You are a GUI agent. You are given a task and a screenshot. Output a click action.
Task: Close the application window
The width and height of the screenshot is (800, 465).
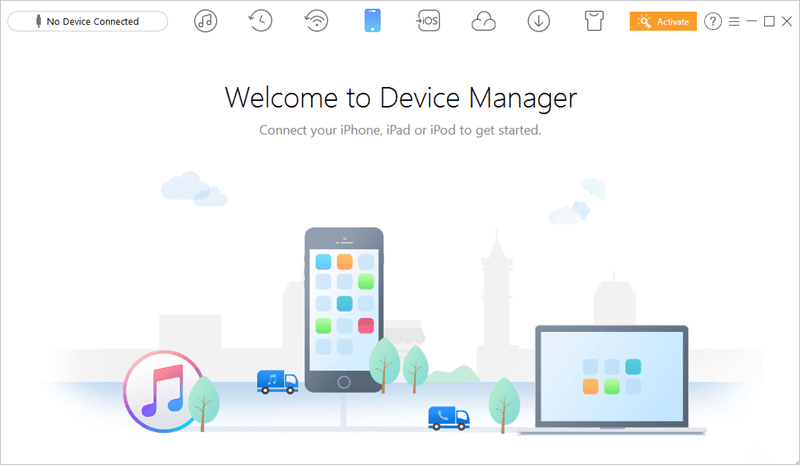pos(787,21)
